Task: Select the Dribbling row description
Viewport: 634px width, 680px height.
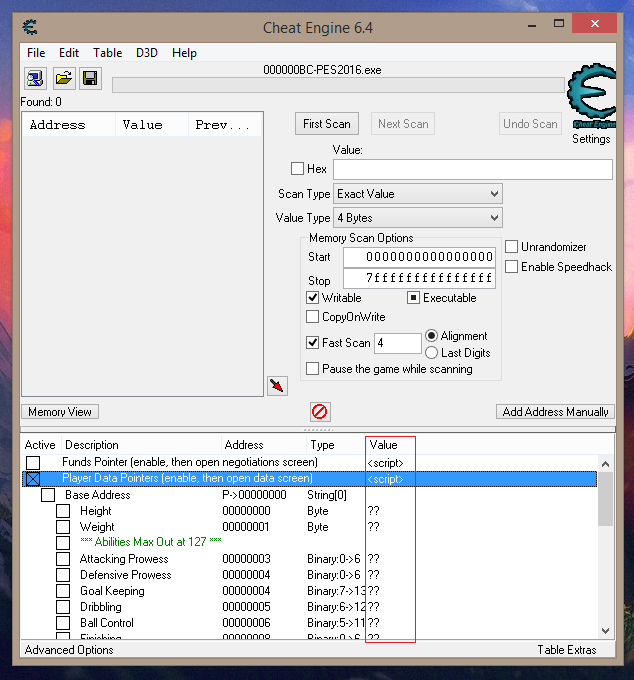Action: click(101, 607)
